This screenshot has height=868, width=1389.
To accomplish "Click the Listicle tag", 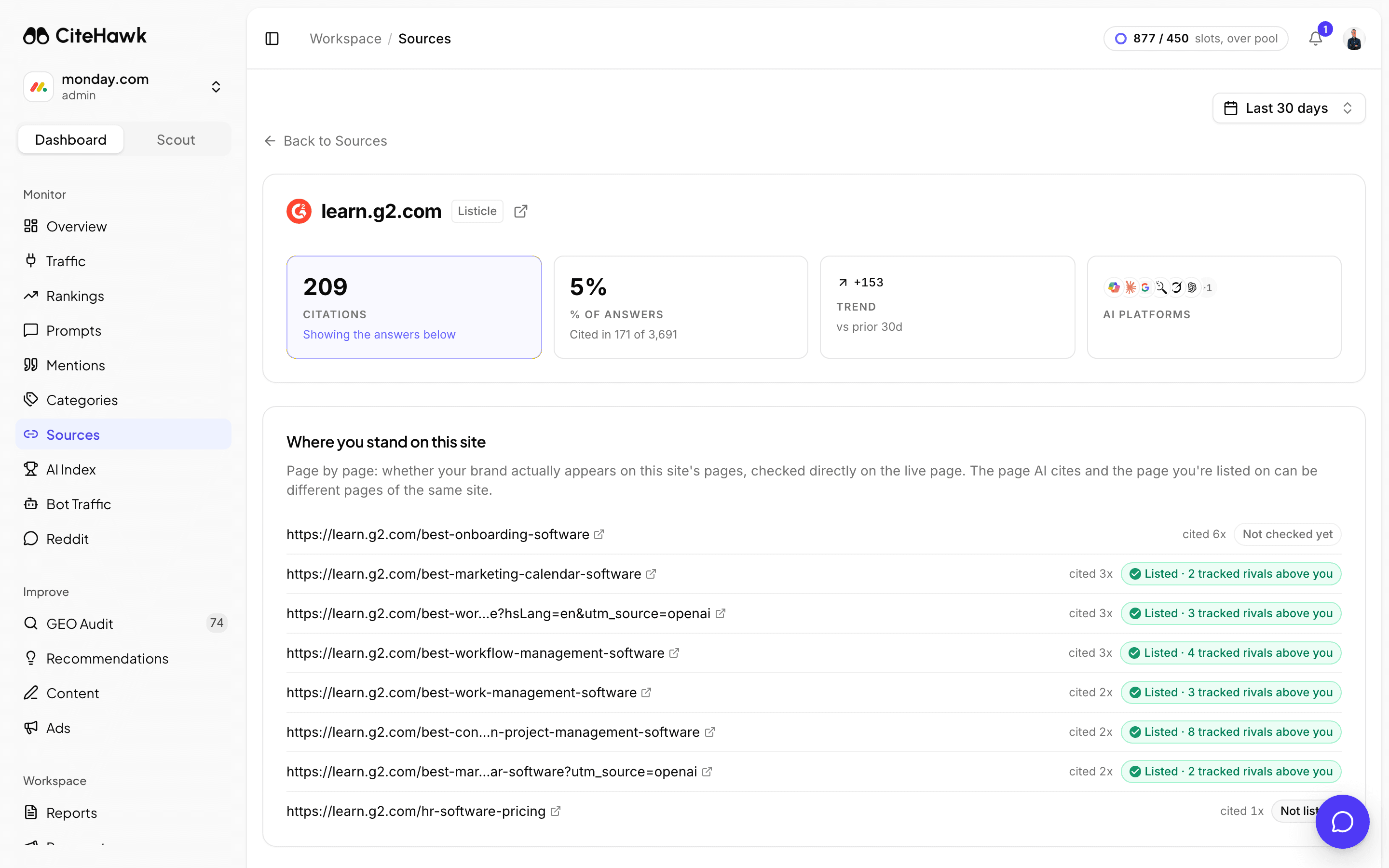I will (x=477, y=211).
